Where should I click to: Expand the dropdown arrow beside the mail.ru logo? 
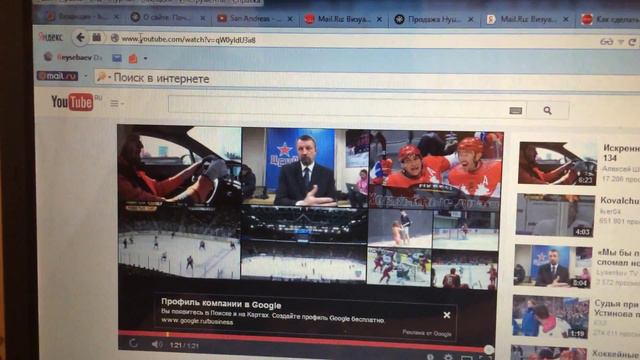pos(86,76)
